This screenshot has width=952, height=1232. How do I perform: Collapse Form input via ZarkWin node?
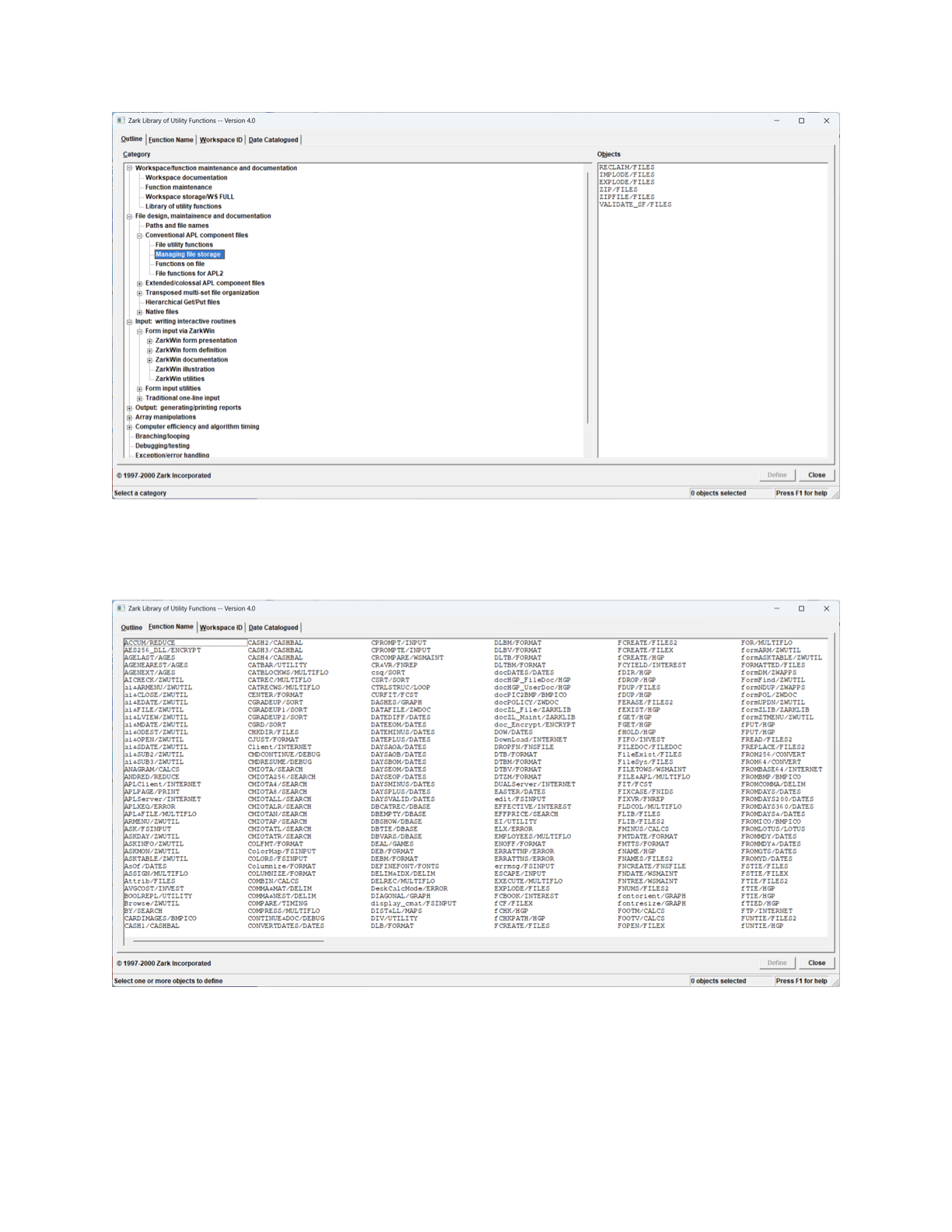point(139,331)
